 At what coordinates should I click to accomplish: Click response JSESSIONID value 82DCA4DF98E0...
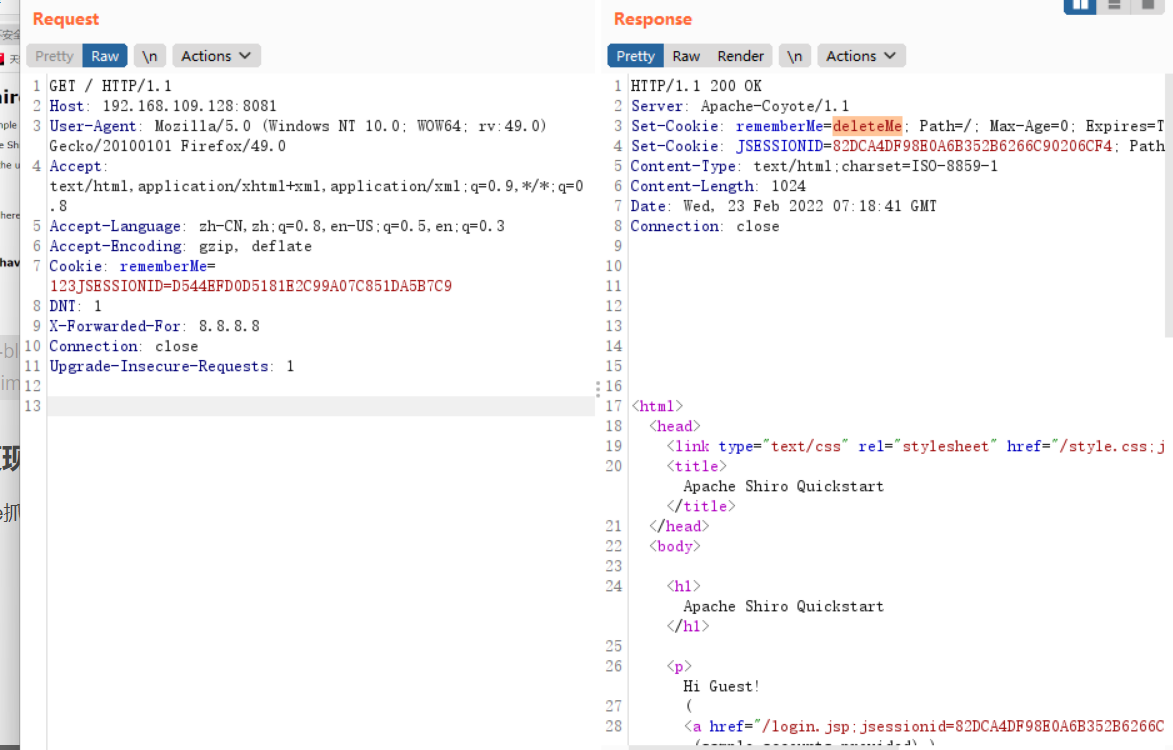pyautogui.click(x=972, y=147)
